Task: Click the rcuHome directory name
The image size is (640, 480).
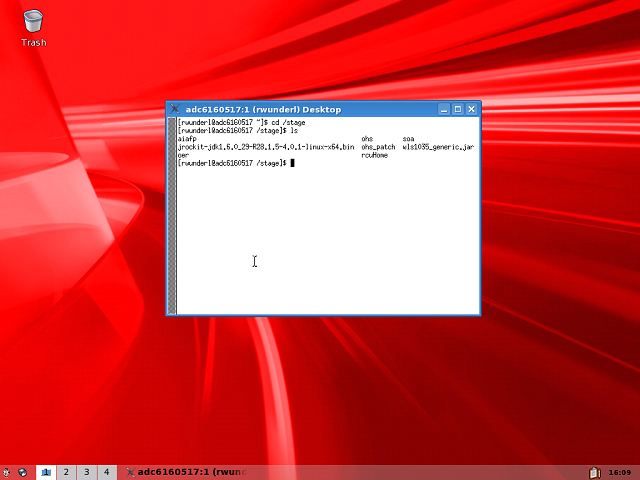Action: (374, 155)
